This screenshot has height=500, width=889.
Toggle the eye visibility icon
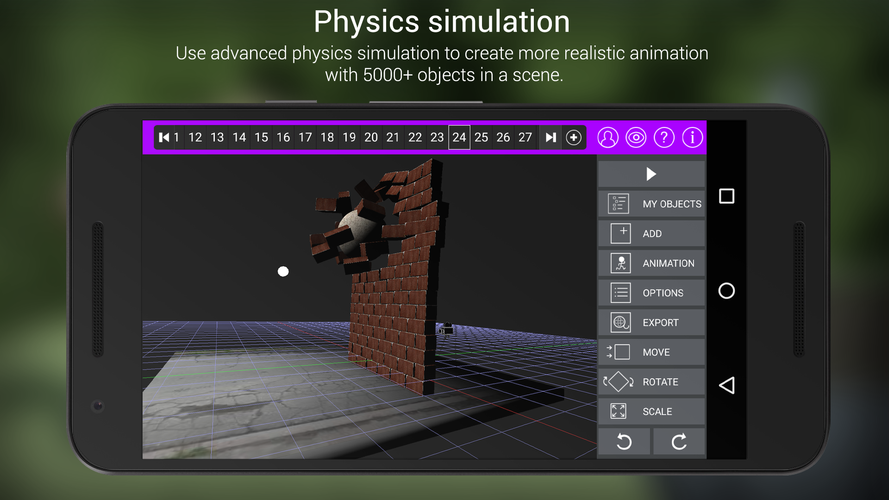click(636, 137)
